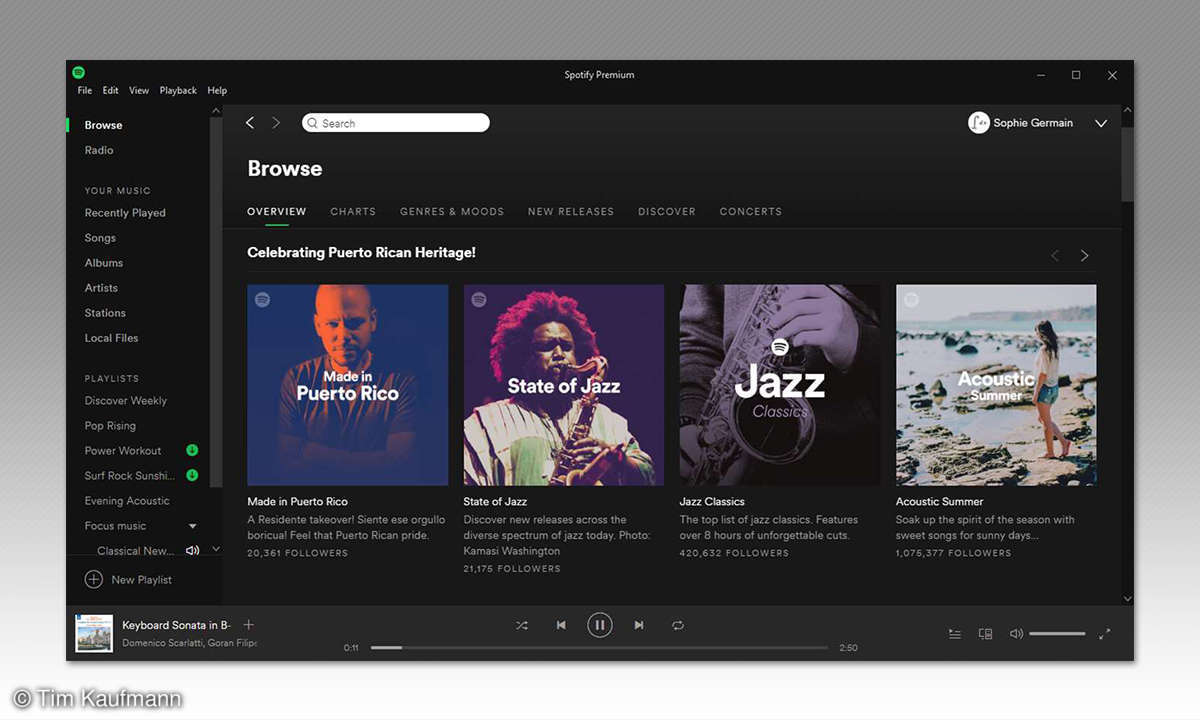
Task: Adjust the volume slider
Action: click(x=1057, y=634)
